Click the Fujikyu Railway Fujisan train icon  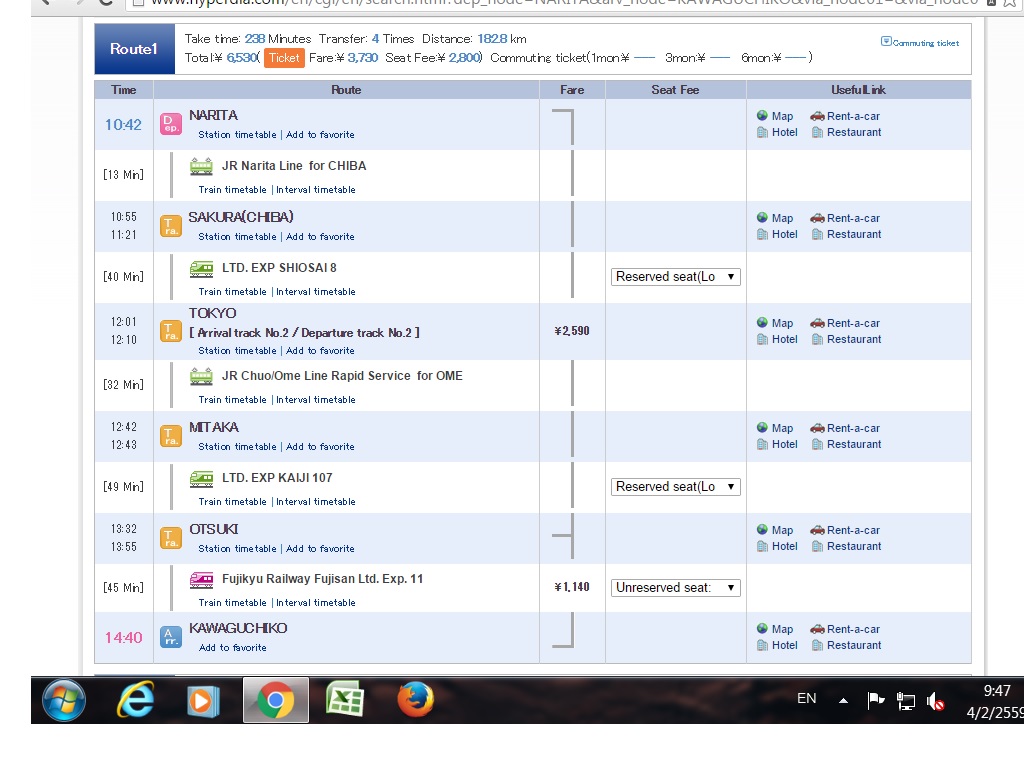click(201, 579)
